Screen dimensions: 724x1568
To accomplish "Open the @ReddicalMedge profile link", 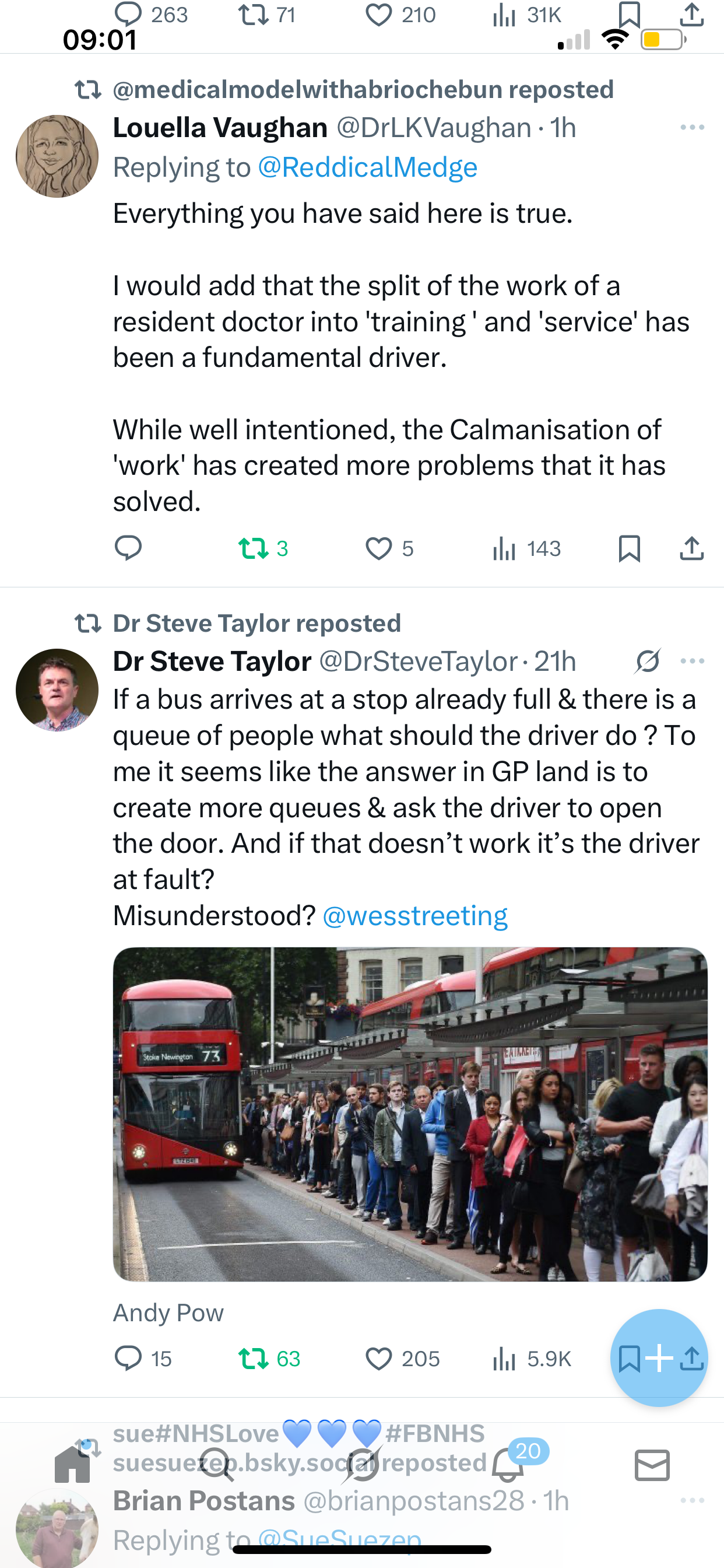I will 367,167.
